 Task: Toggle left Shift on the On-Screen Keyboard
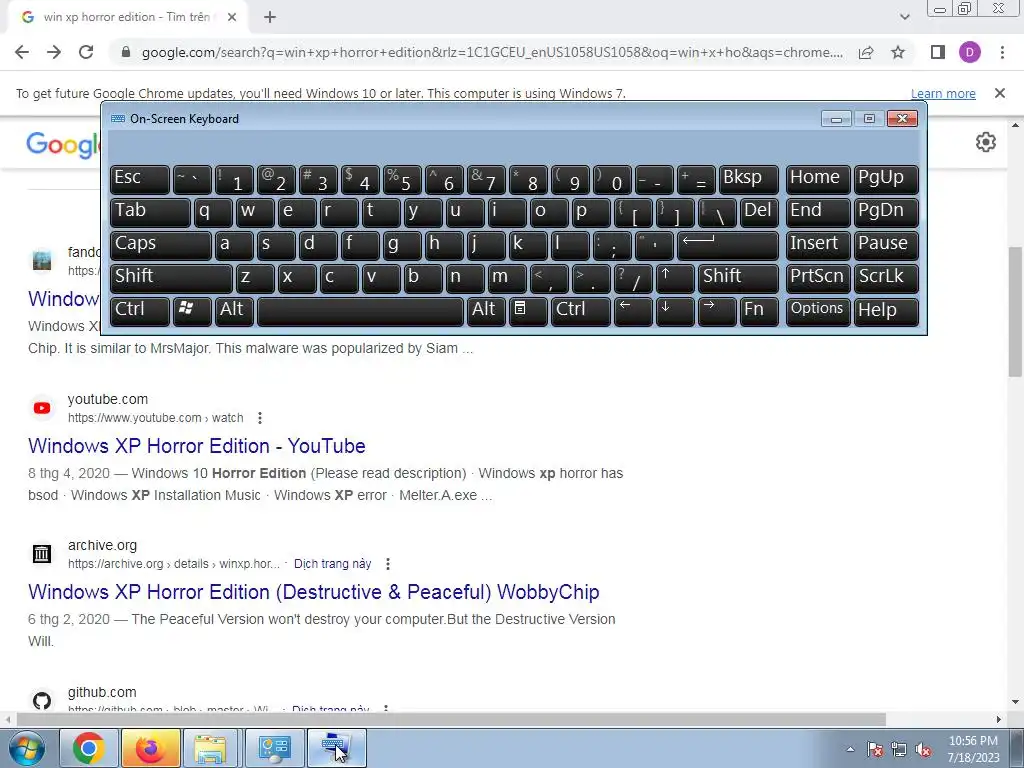[171, 278]
